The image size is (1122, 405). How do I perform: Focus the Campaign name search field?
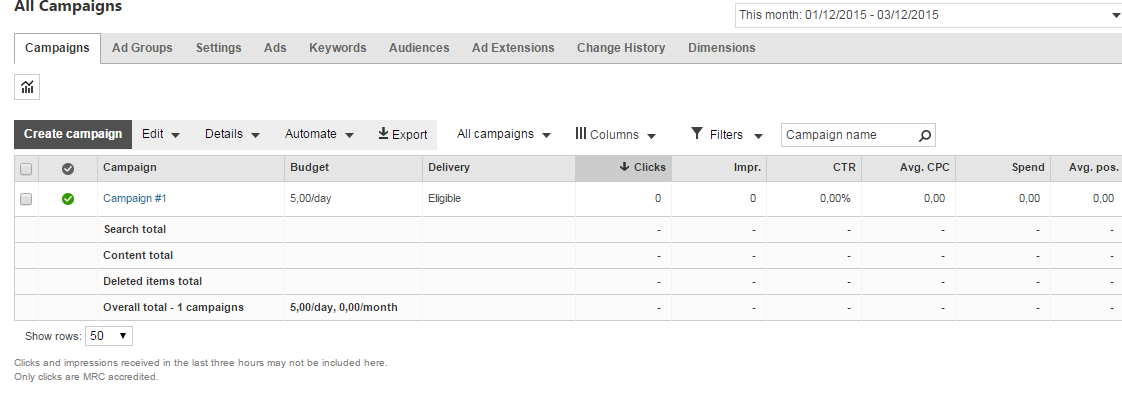coord(849,135)
